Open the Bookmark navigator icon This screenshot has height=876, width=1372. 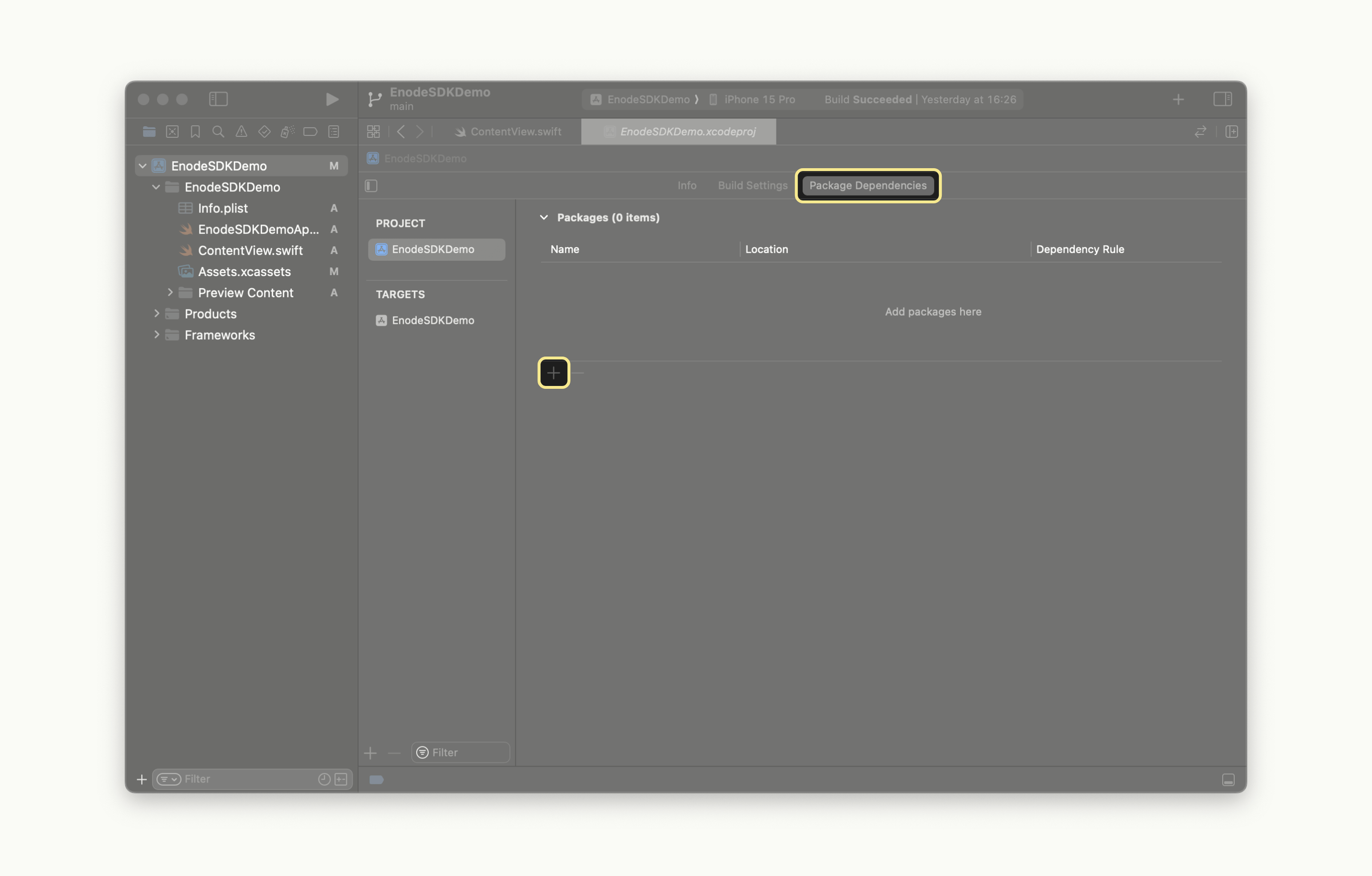coord(195,132)
